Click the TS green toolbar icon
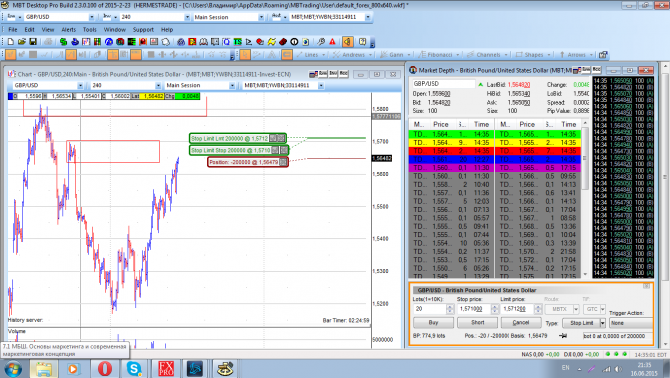 tap(238, 42)
